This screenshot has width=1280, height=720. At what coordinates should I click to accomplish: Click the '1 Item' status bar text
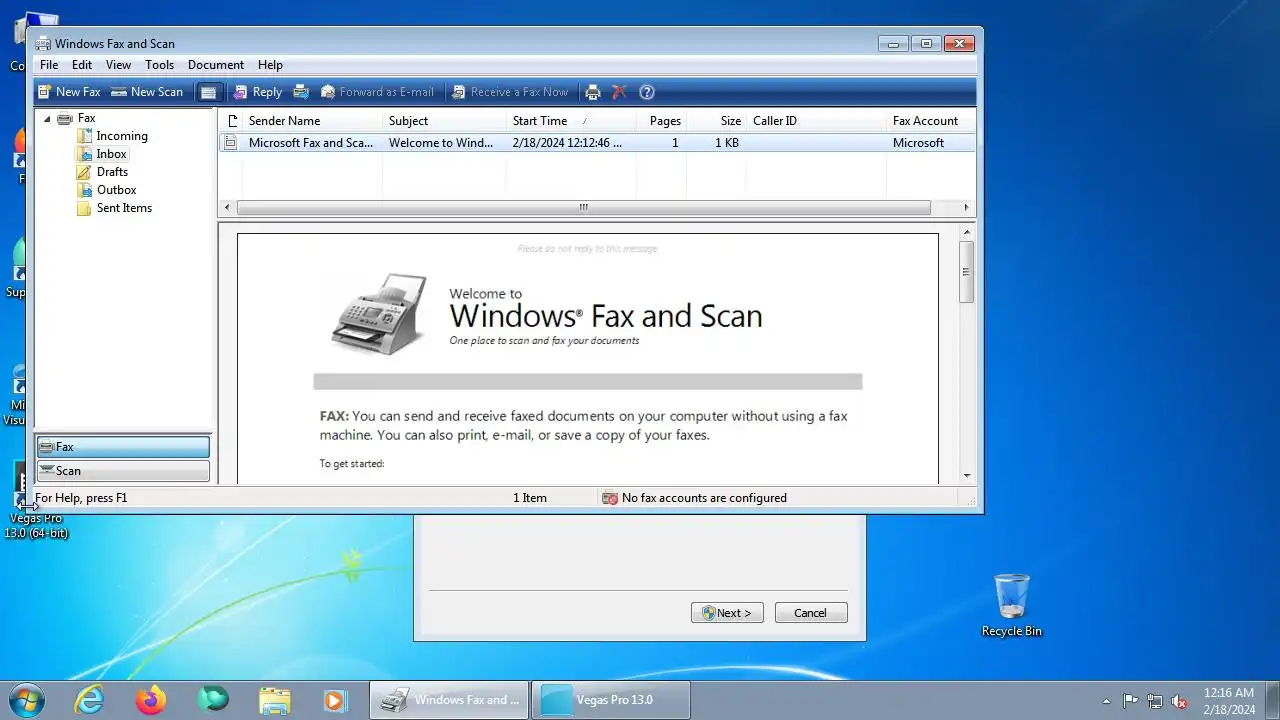point(530,498)
